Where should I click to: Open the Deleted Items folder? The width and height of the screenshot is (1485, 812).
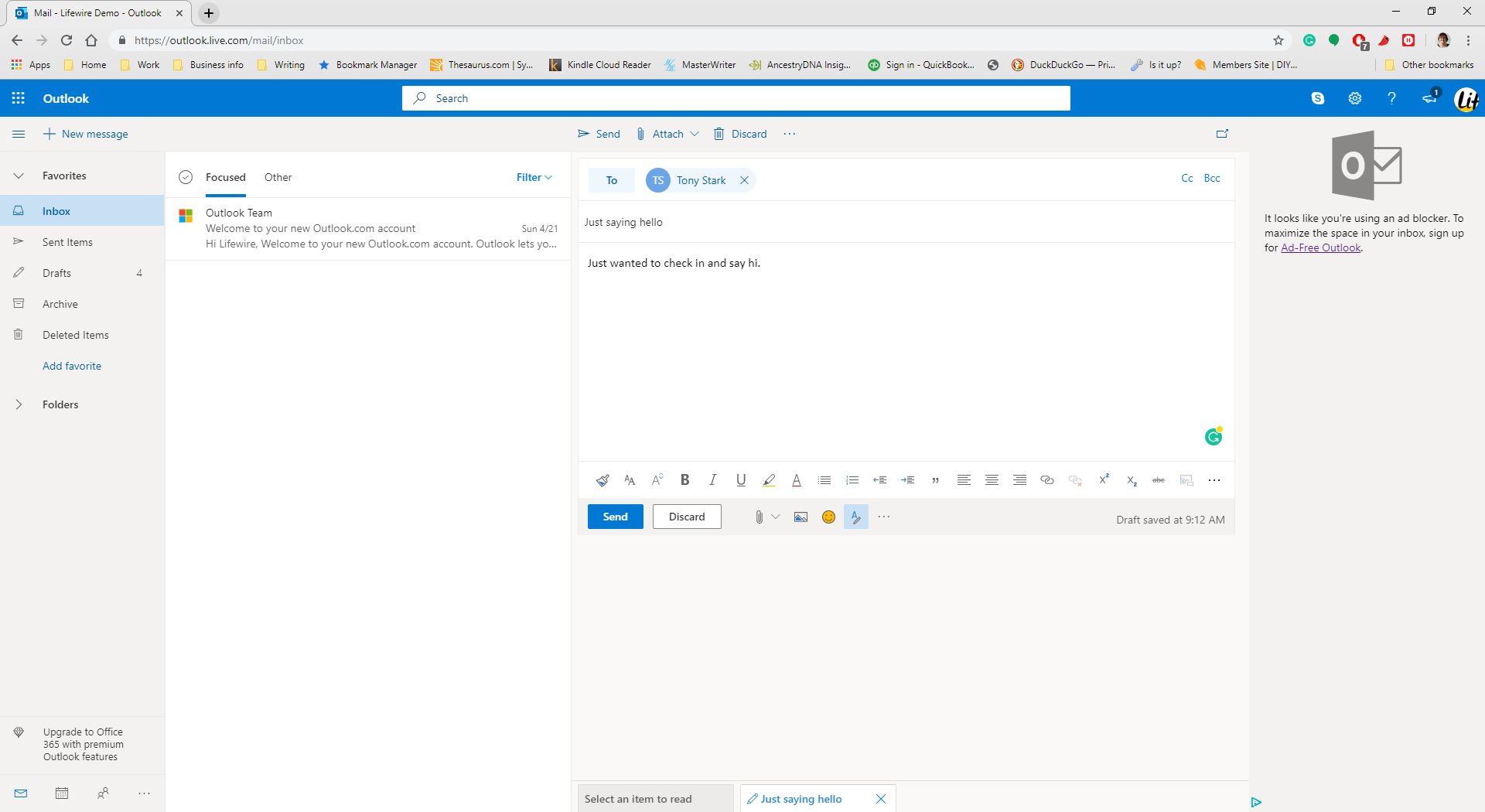click(82, 335)
